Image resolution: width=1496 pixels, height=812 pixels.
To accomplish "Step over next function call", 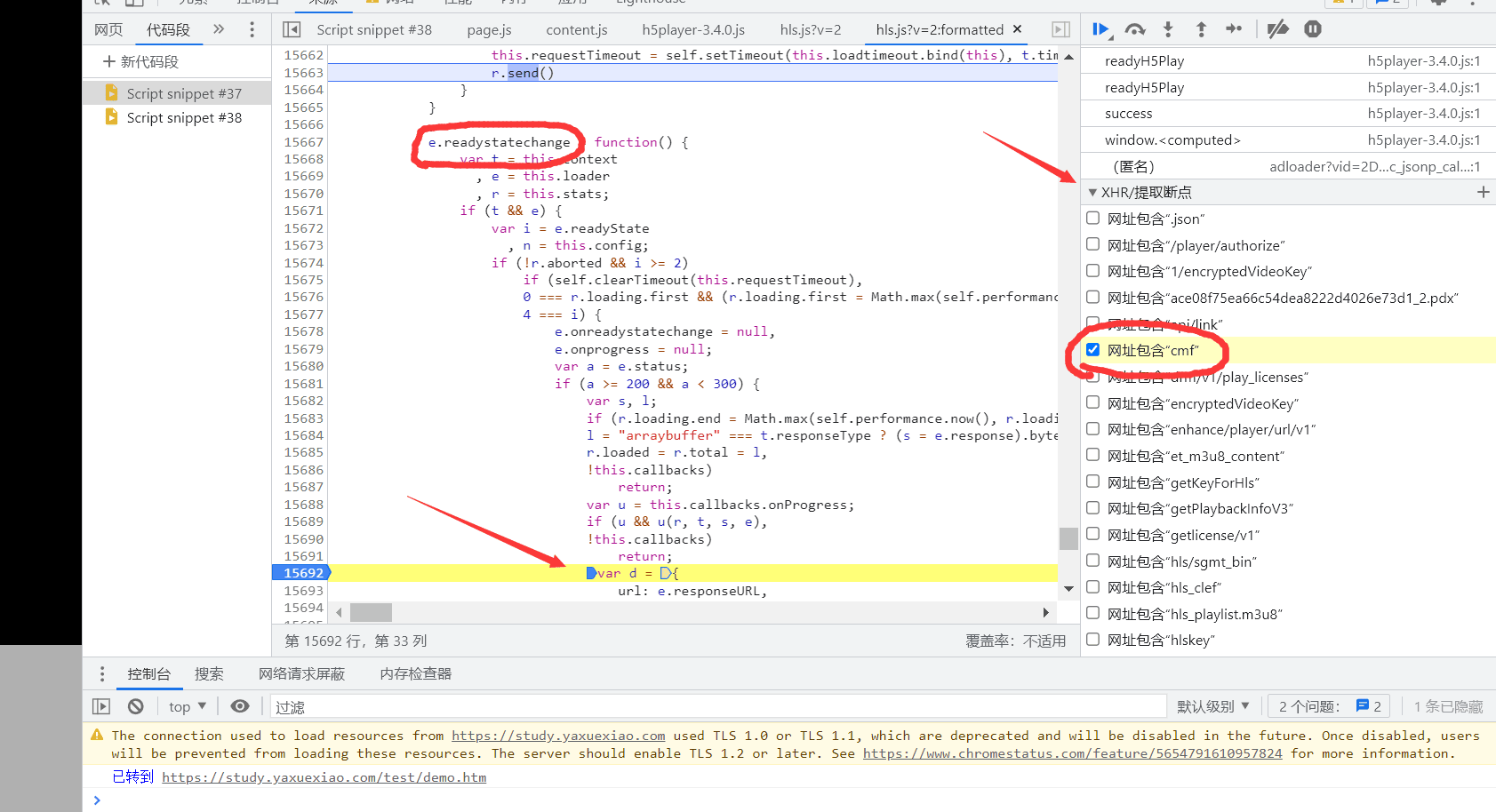I will click(x=1135, y=29).
